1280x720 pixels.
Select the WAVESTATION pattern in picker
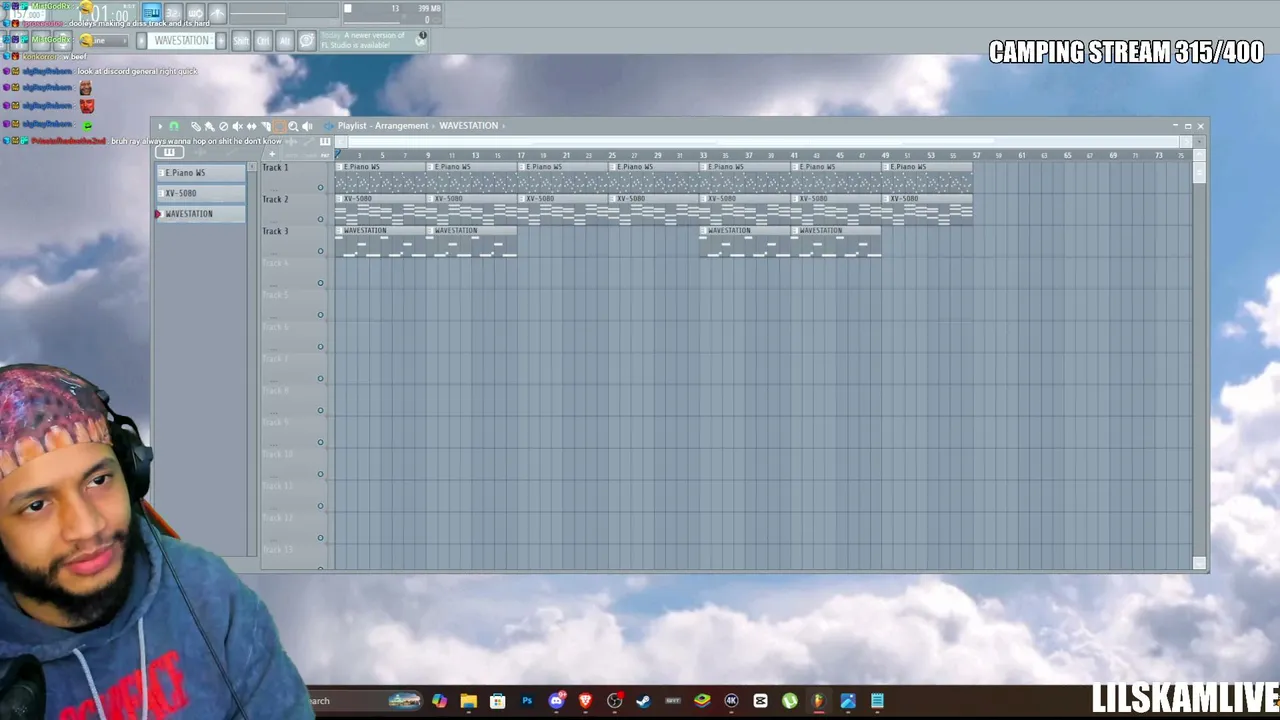click(200, 214)
